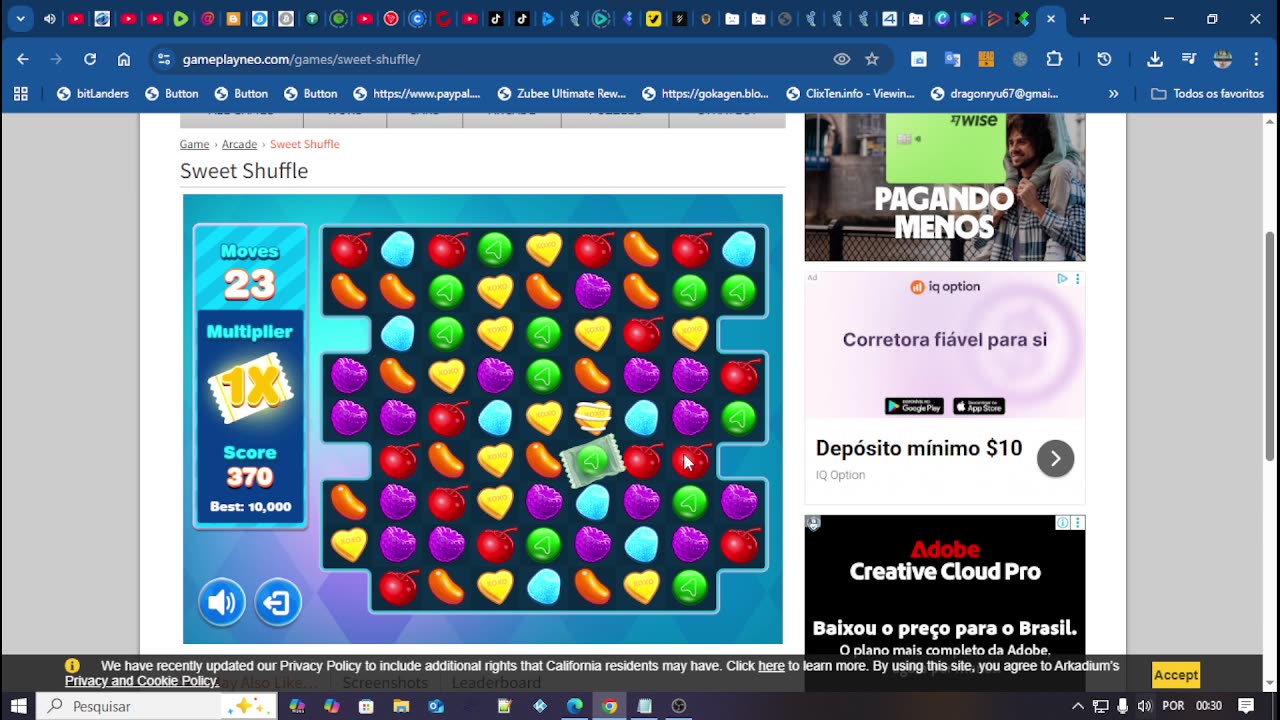Open Chrome history clock icon

[x=1104, y=59]
